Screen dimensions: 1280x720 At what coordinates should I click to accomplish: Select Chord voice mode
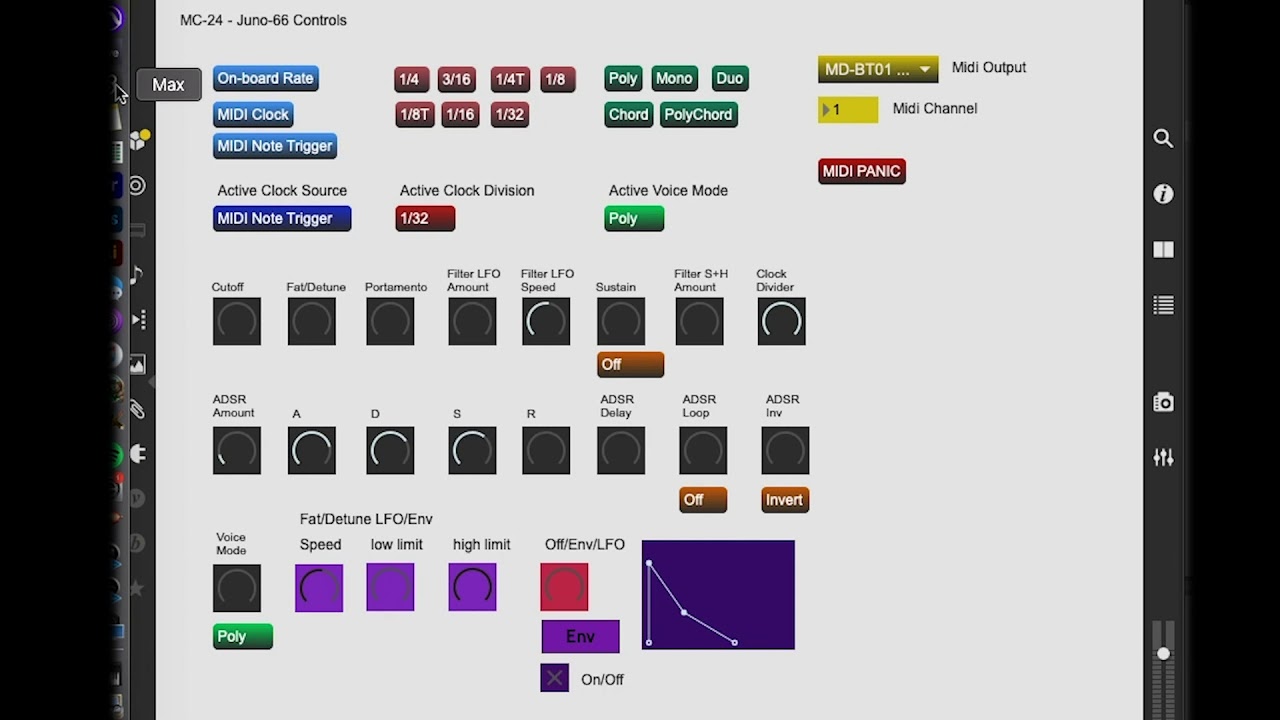pos(628,114)
